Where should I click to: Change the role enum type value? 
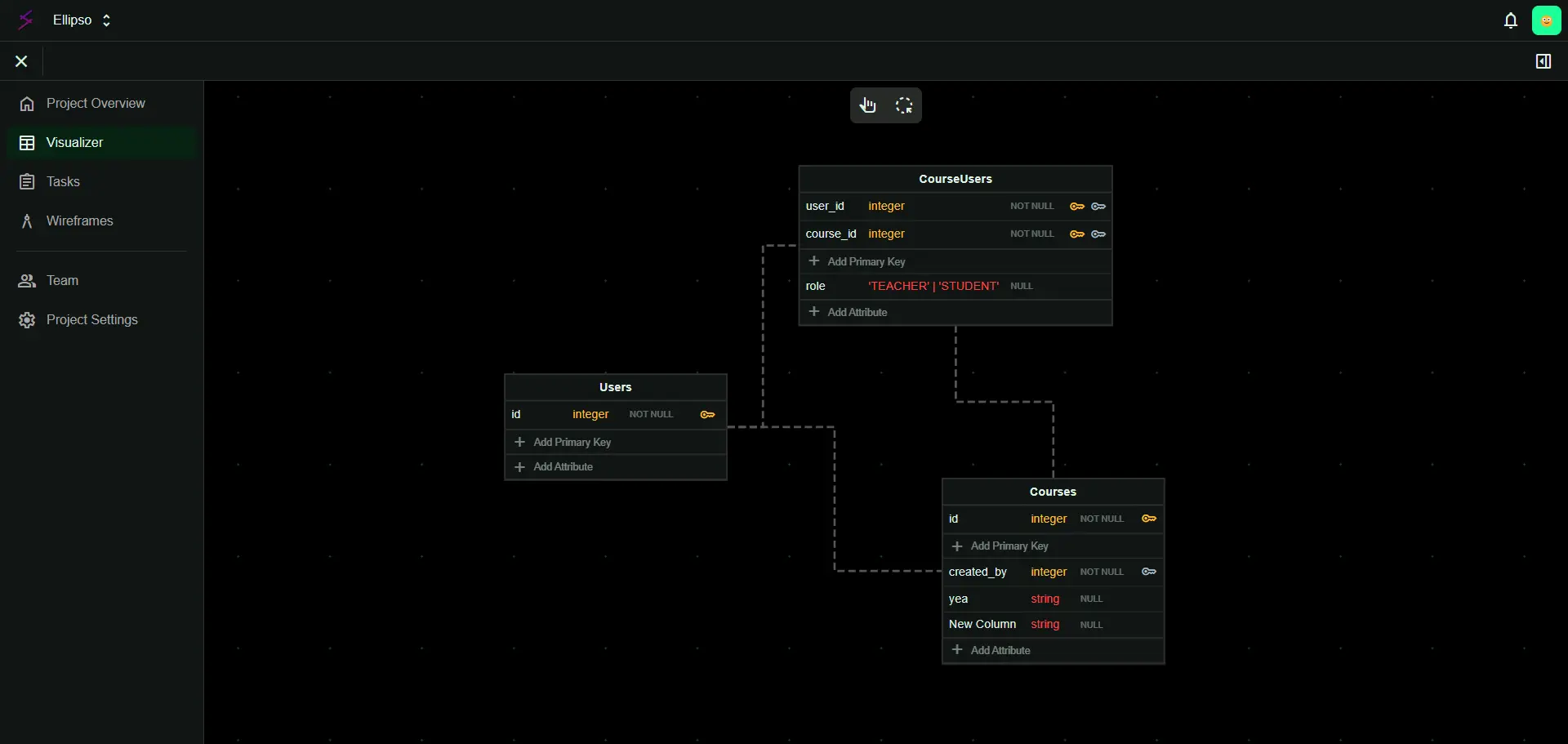point(933,286)
